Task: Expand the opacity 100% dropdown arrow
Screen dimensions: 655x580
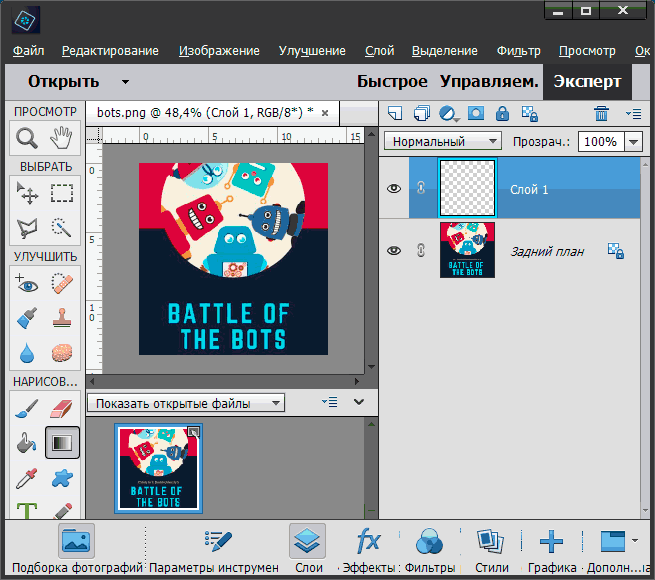Action: (x=633, y=142)
